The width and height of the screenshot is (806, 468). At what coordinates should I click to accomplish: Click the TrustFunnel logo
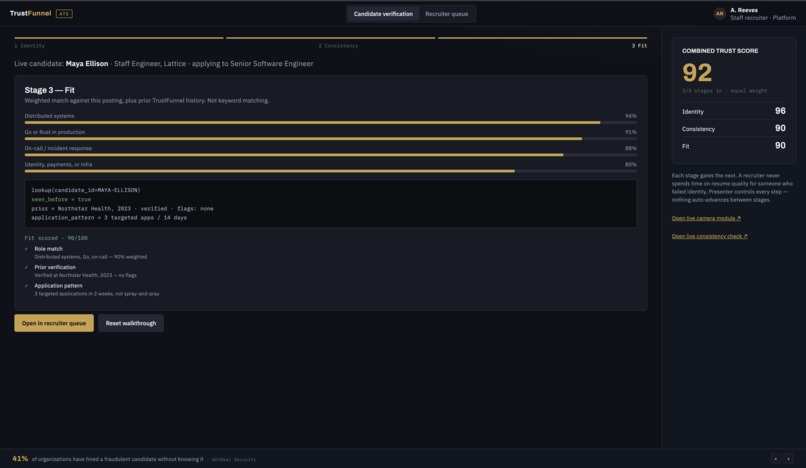click(30, 13)
